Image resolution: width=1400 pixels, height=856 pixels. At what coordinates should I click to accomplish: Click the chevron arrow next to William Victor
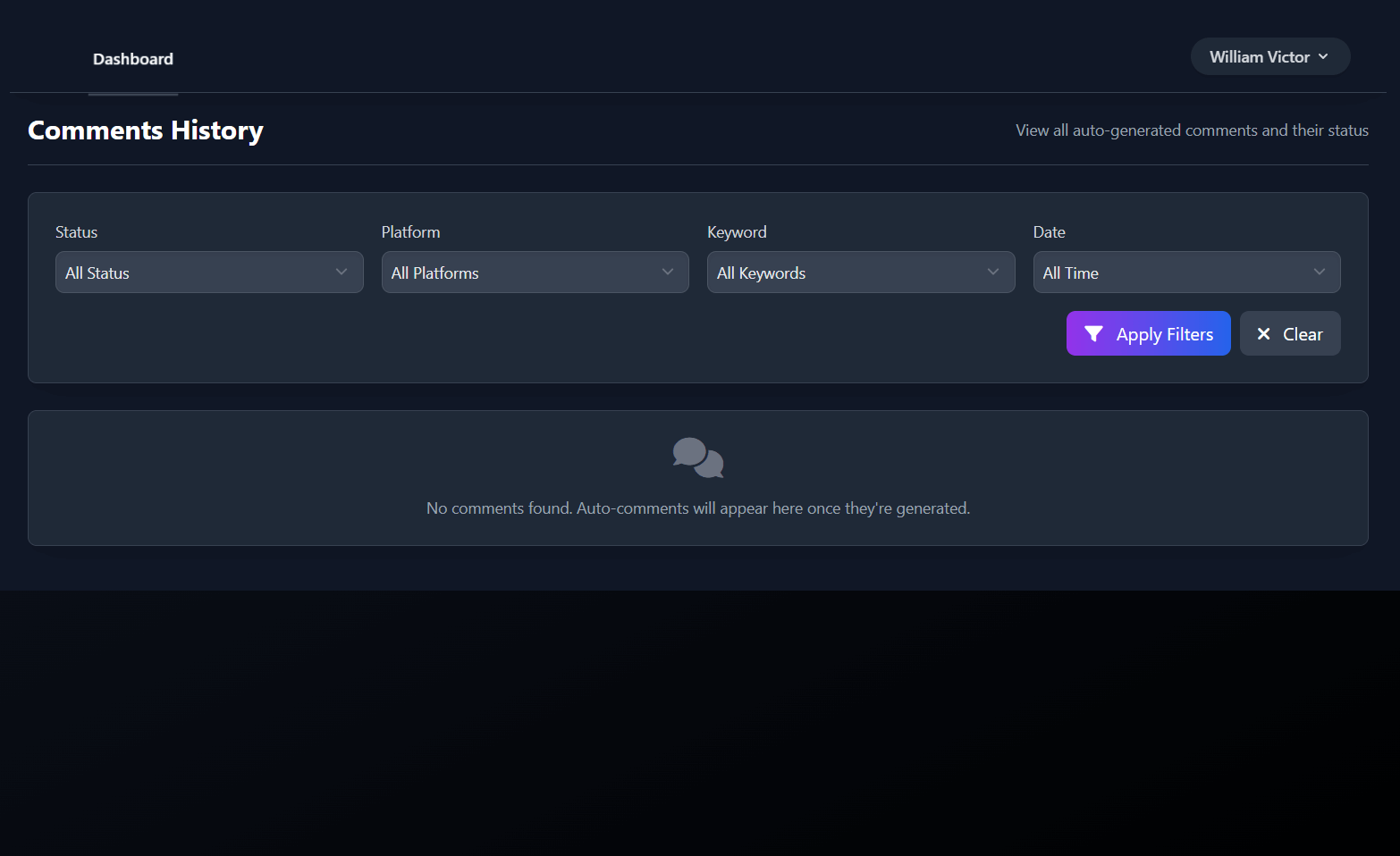click(x=1323, y=57)
